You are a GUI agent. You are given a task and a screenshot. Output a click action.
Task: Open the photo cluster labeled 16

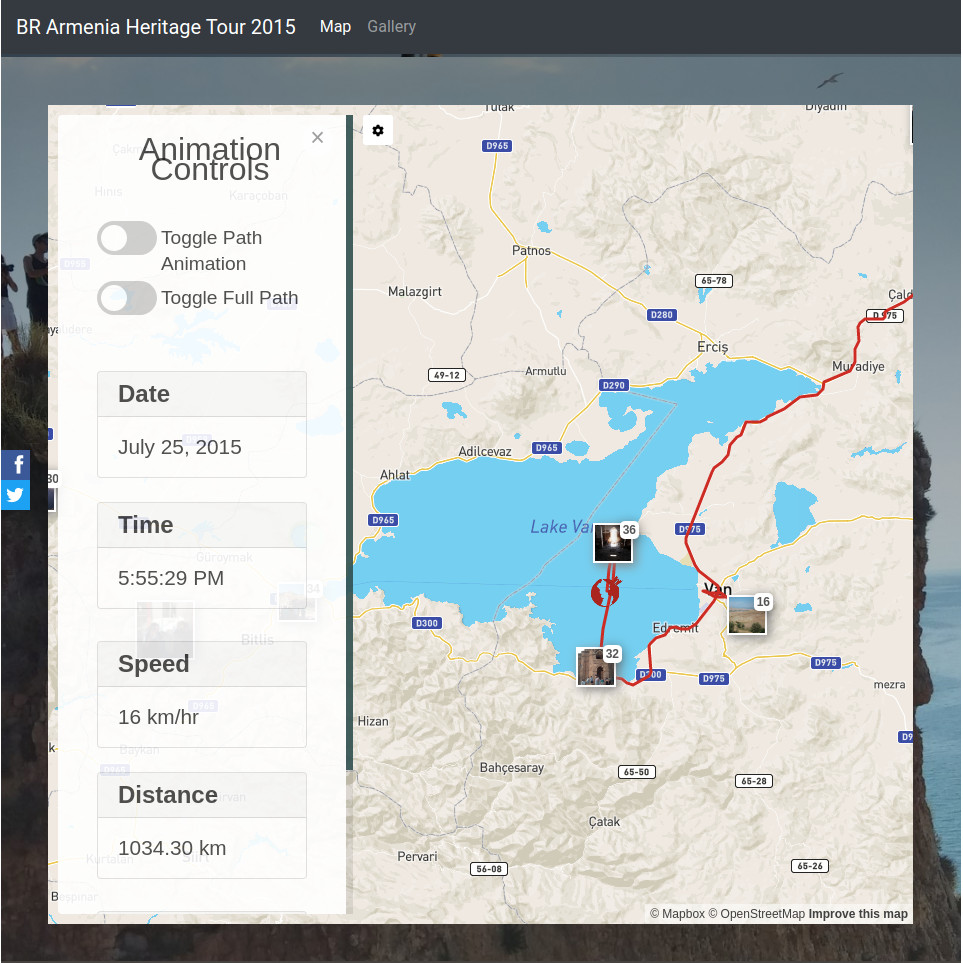click(x=746, y=614)
